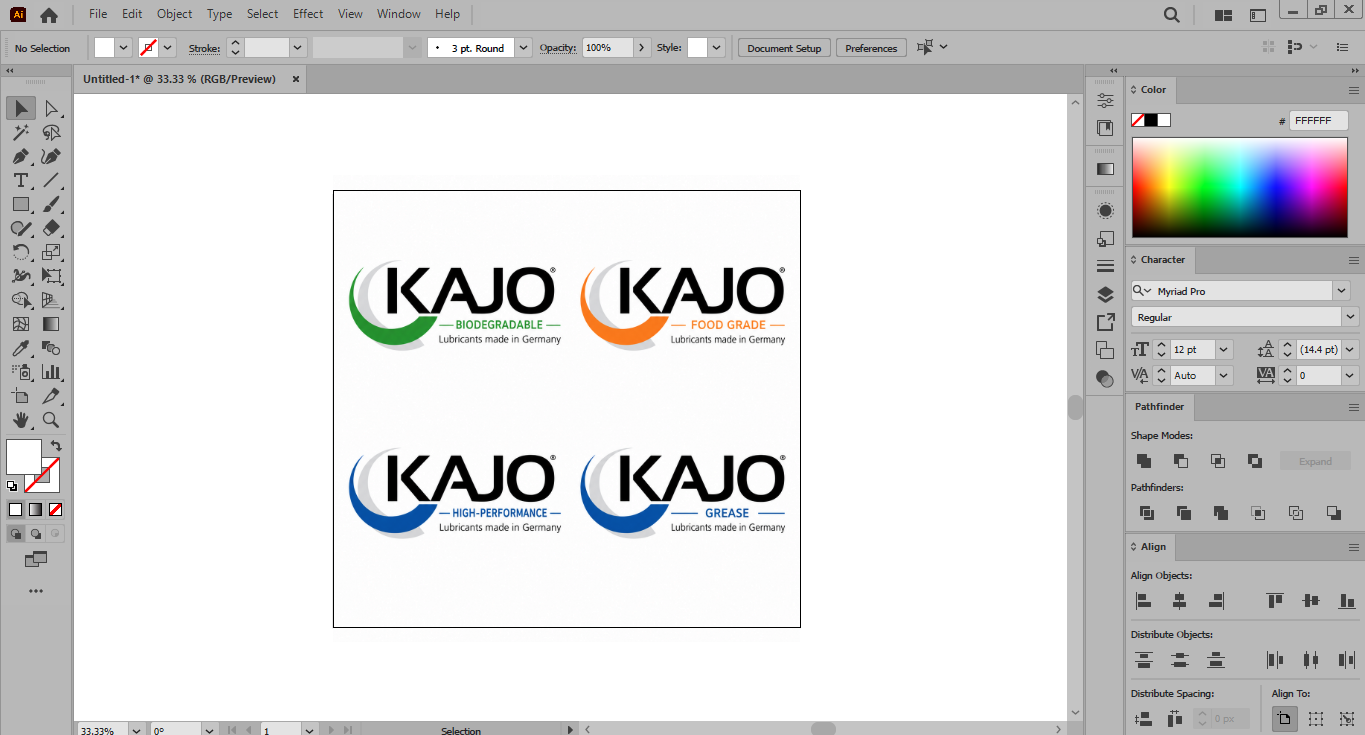Open the File menu
This screenshot has width=1365, height=735.
coord(98,14)
